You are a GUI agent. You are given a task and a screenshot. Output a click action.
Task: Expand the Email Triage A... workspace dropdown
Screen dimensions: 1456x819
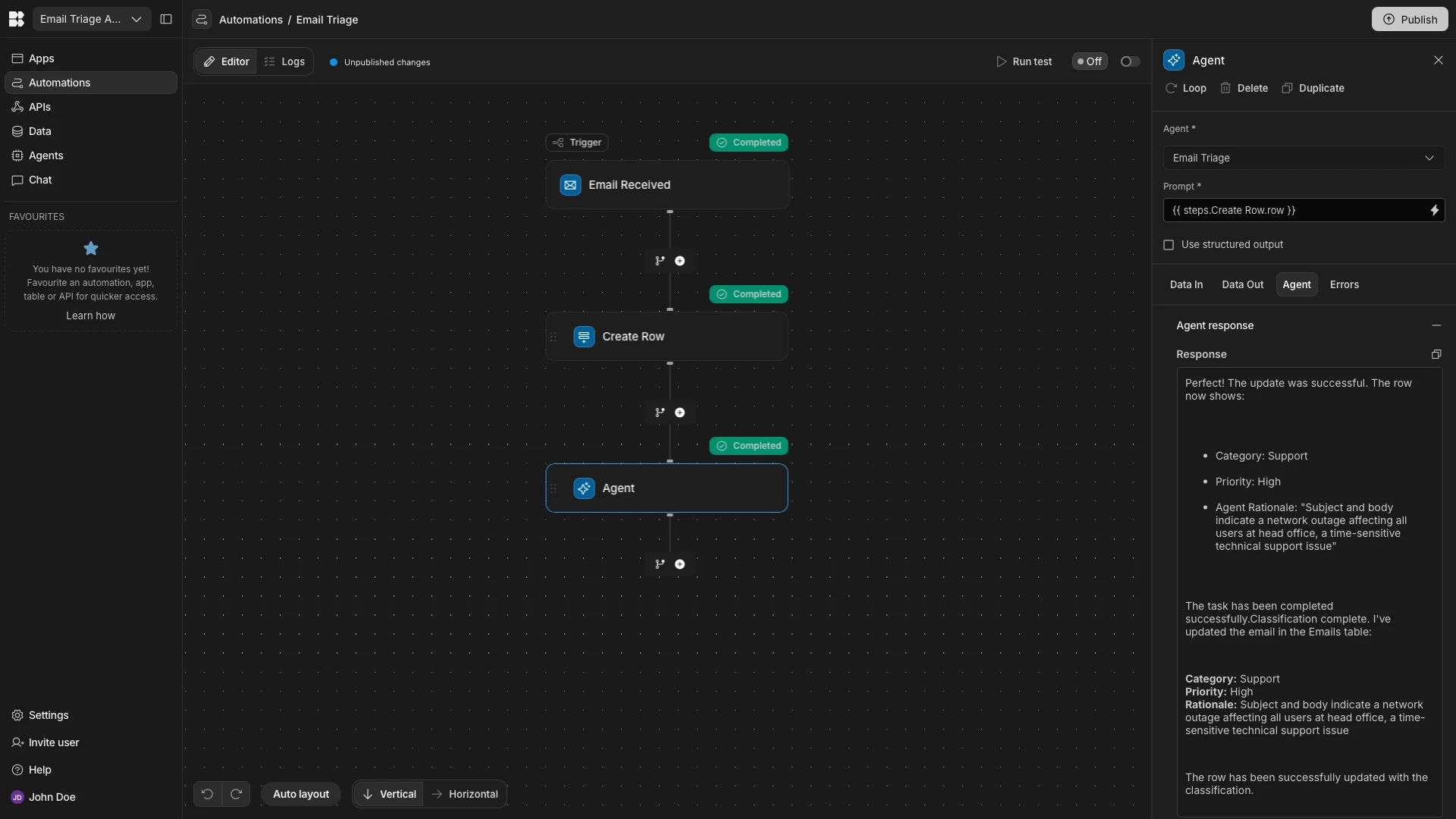[91, 19]
